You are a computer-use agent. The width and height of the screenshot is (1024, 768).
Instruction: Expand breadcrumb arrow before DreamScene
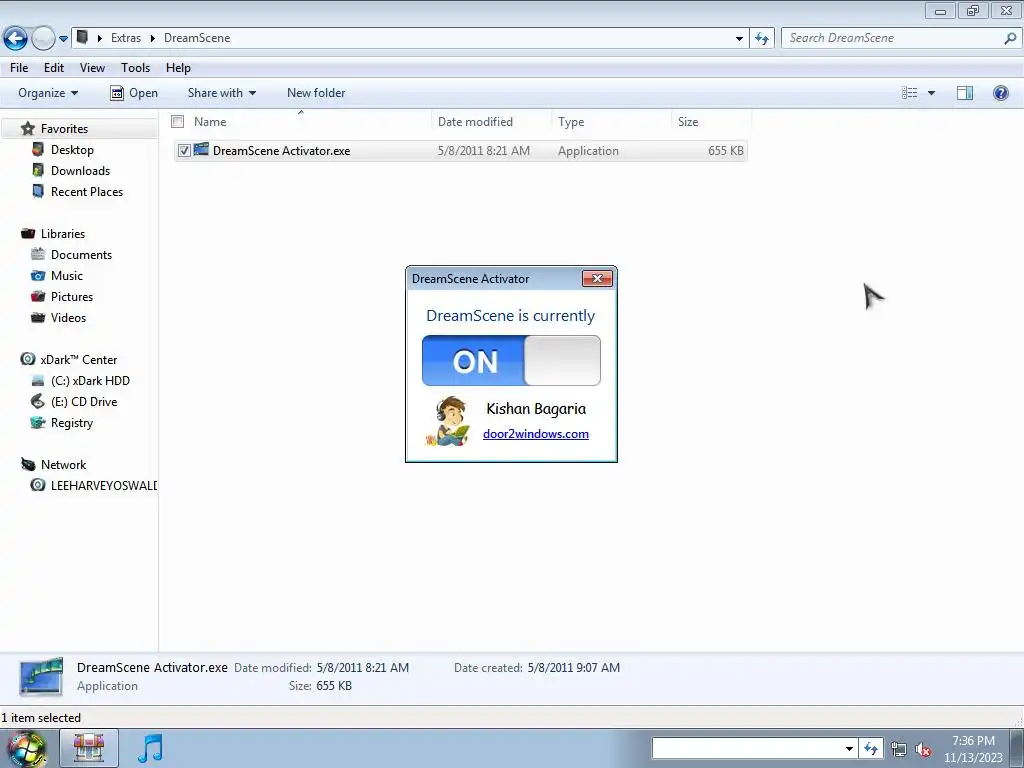click(x=153, y=38)
